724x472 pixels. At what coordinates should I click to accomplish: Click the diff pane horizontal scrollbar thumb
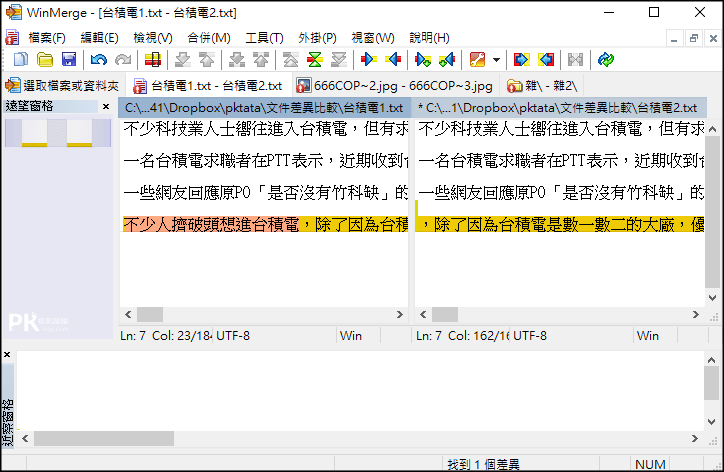click(104, 438)
